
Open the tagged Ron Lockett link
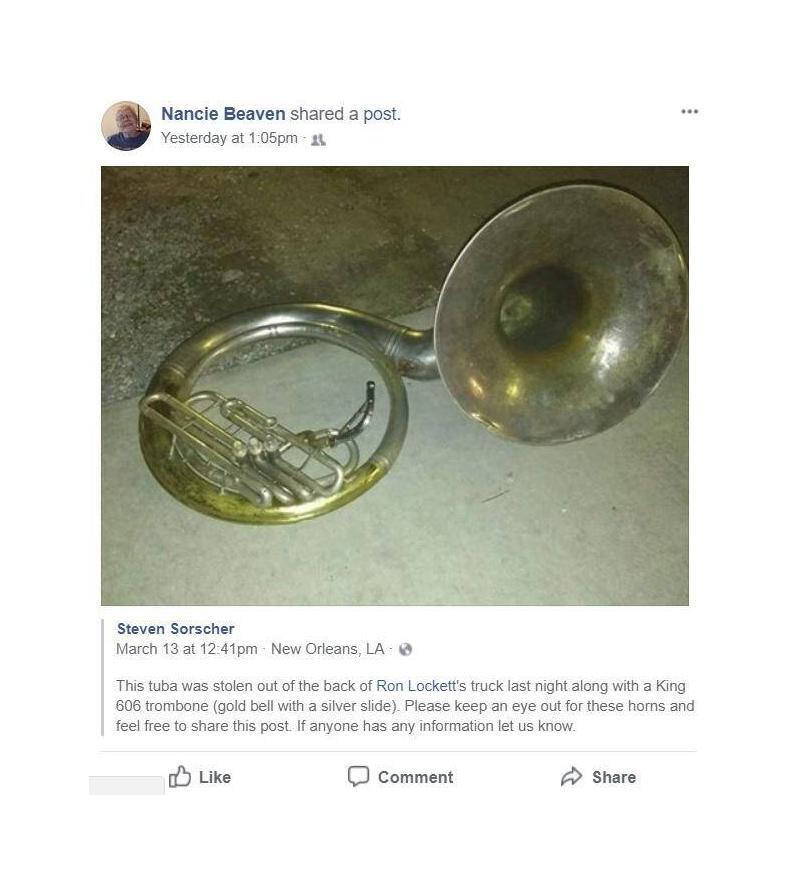pyautogui.click(x=415, y=686)
